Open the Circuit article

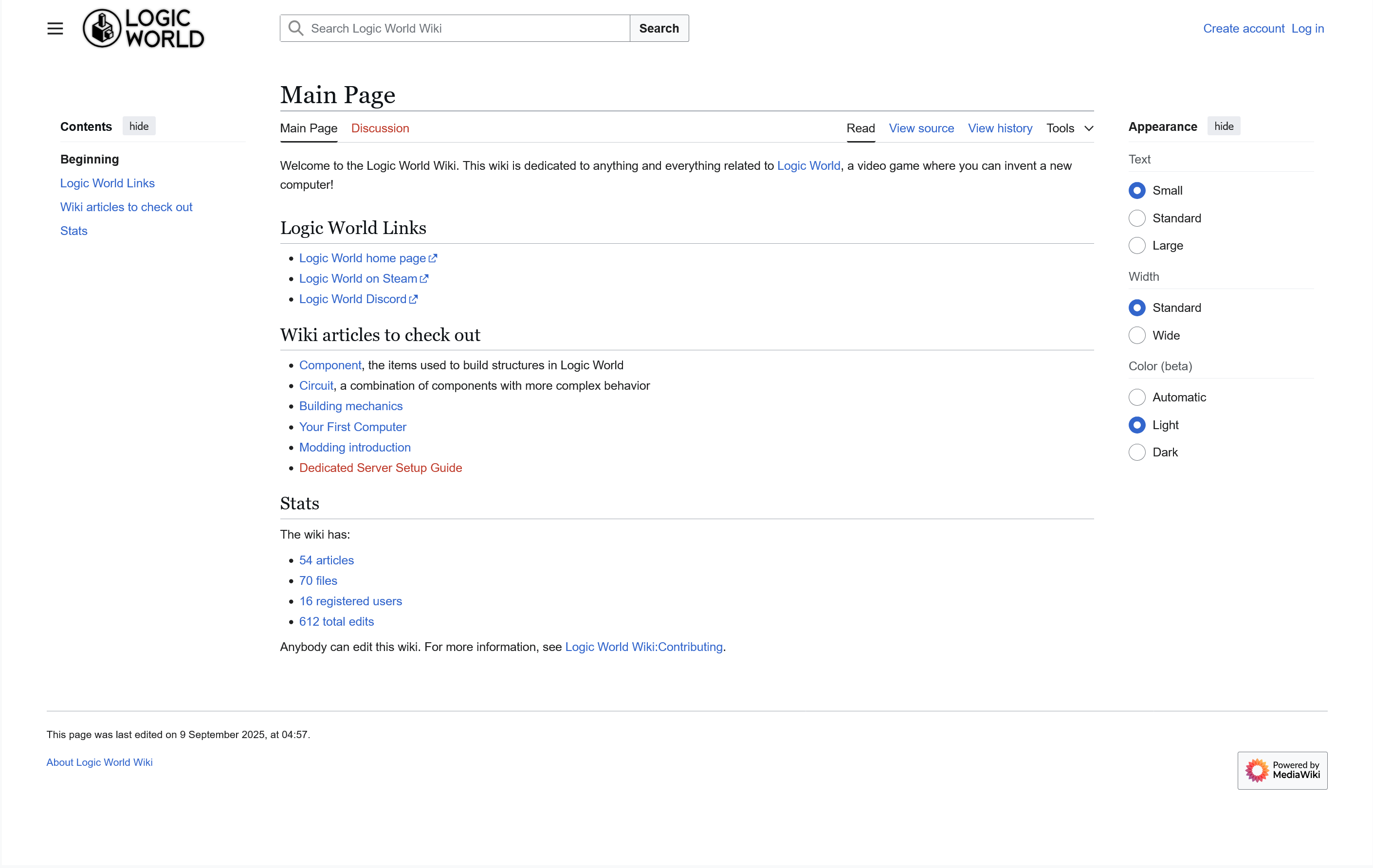click(x=316, y=386)
